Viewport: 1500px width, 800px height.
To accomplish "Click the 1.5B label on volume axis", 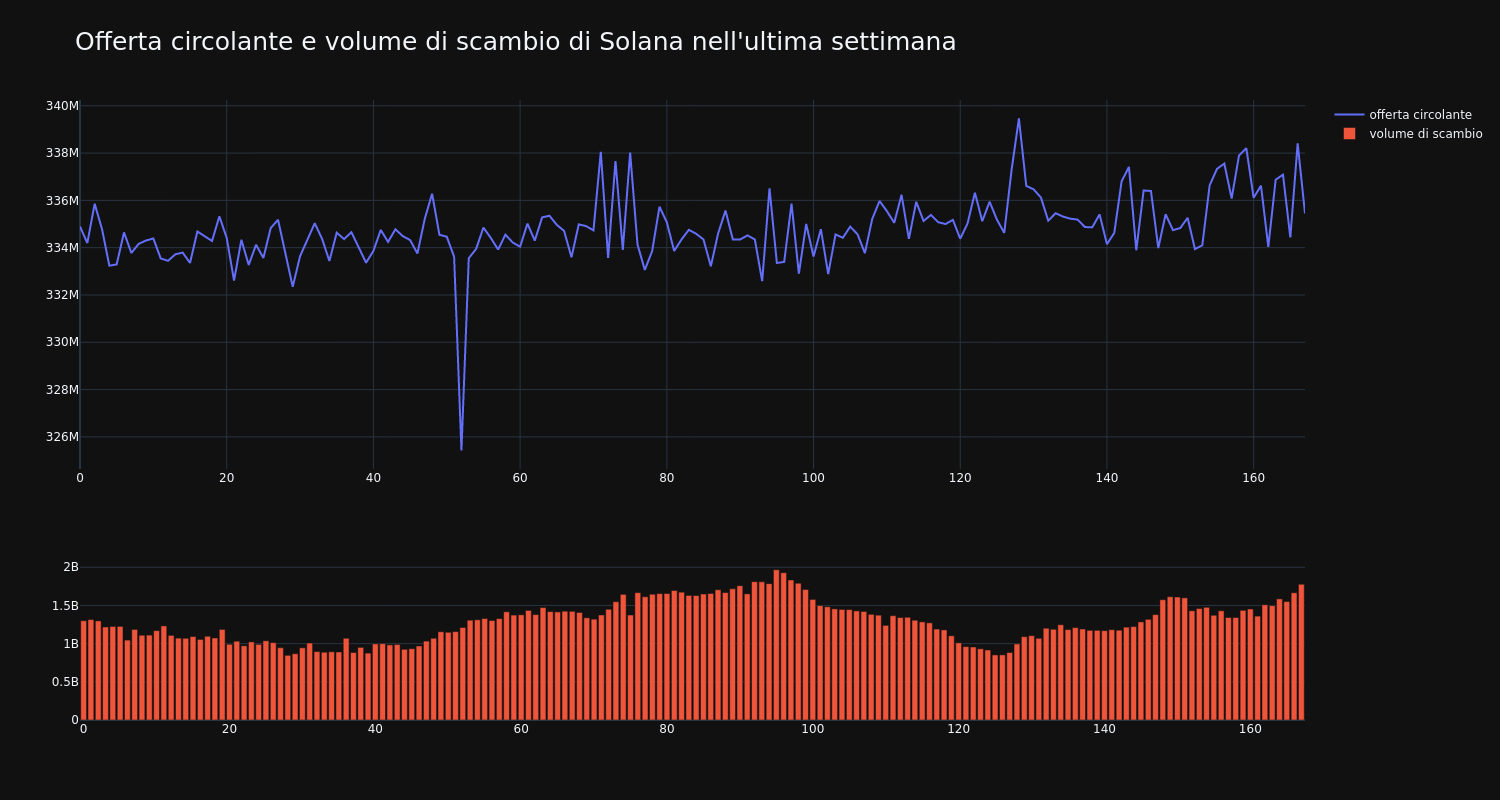I will coord(64,606).
